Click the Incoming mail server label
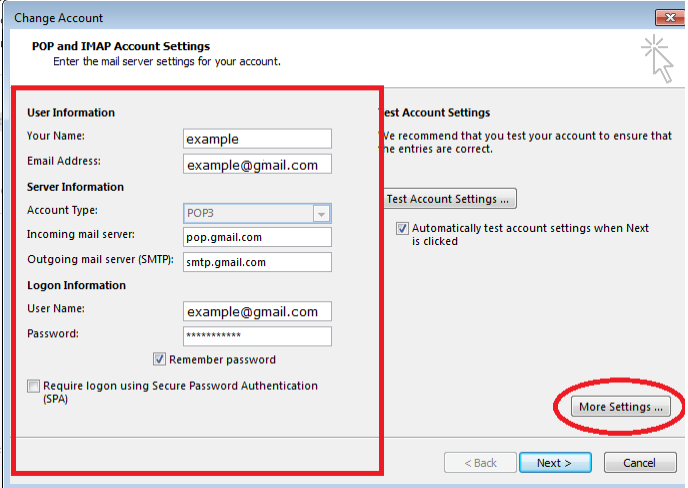This screenshot has height=488, width=688. click(81, 234)
